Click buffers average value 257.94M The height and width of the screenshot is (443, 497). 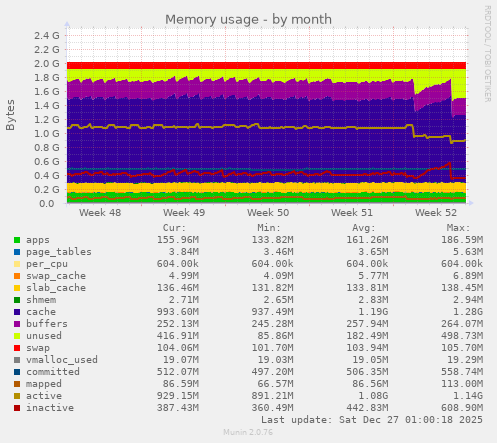pyautogui.click(x=367, y=324)
